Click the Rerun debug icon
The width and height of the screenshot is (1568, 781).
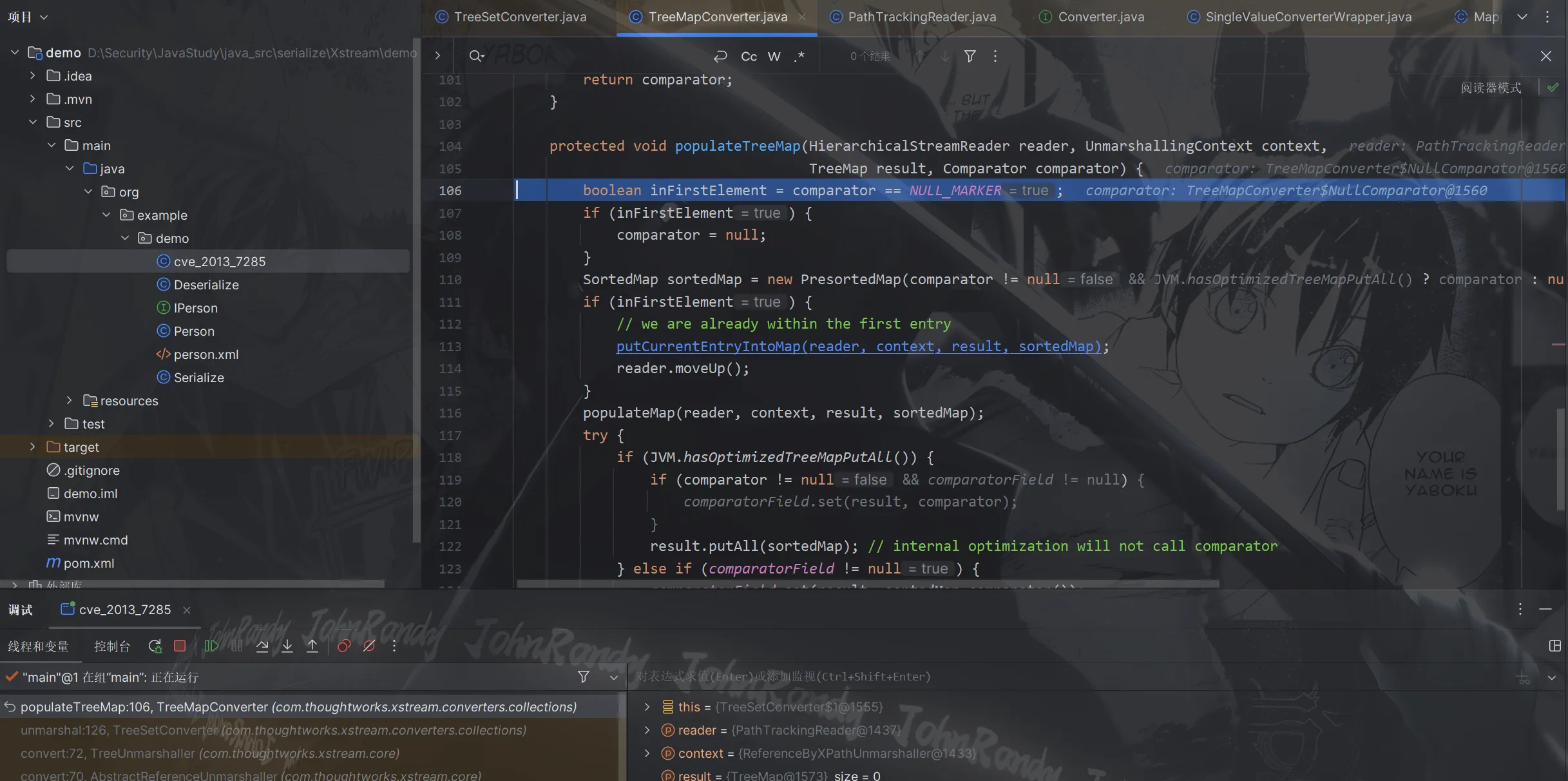(155, 646)
